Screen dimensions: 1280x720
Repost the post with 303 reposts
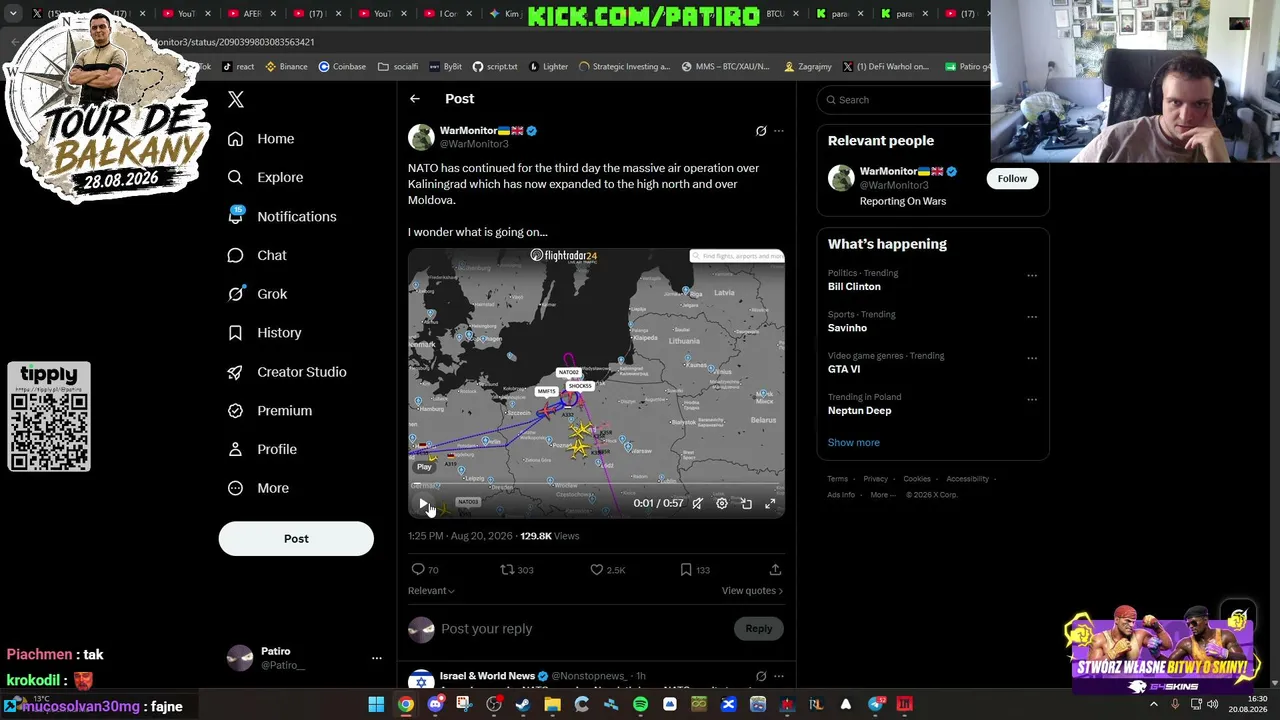(517, 570)
